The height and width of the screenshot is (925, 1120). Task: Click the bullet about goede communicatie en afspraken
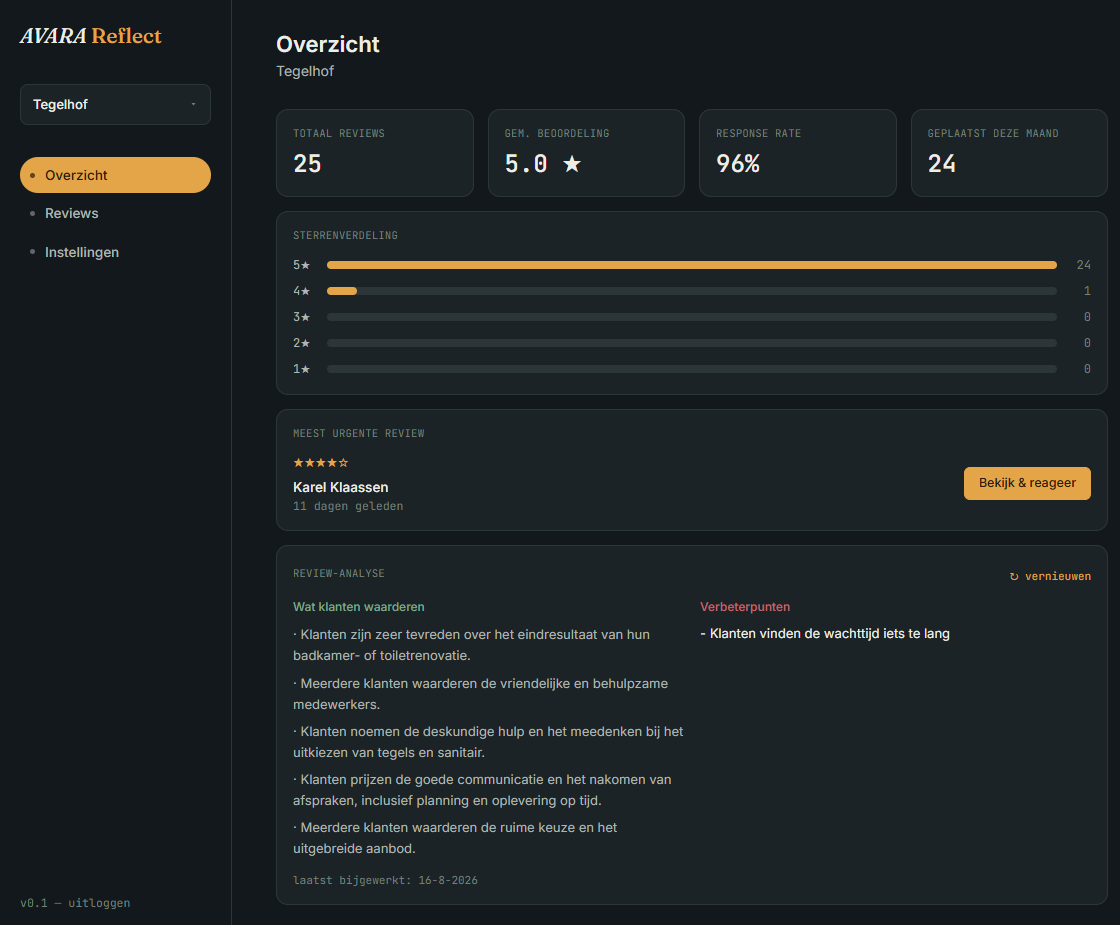click(482, 790)
